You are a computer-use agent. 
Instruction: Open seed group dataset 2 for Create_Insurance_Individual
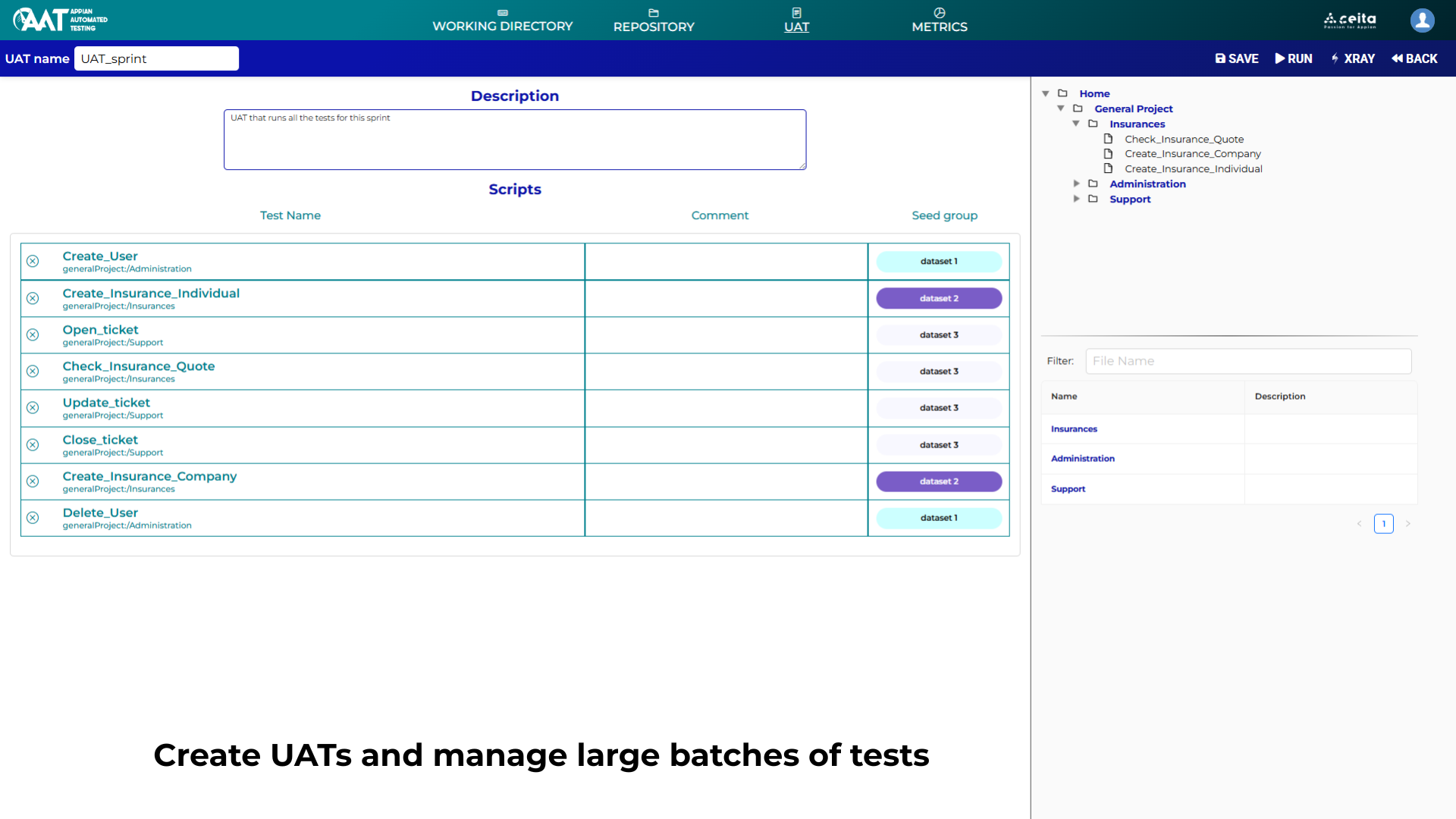(939, 298)
